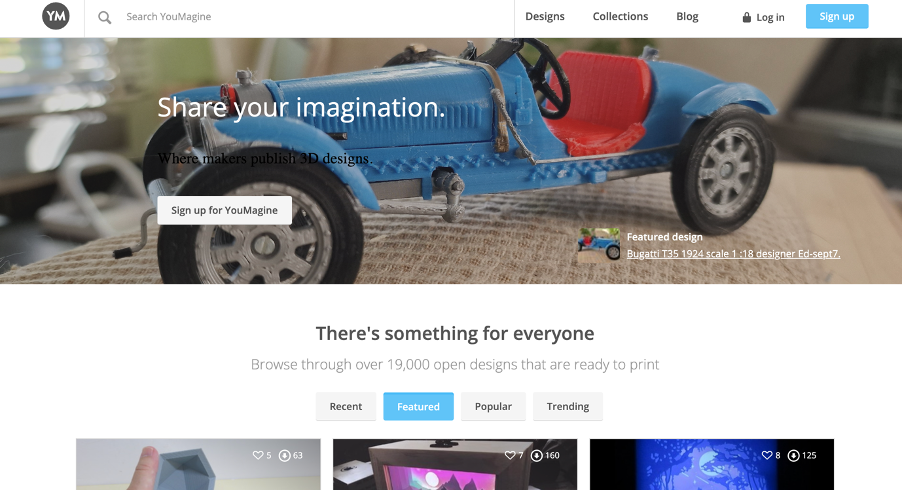Screen dimensions: 902x490
Task: Click heart icon on first design card
Action: click(258, 455)
